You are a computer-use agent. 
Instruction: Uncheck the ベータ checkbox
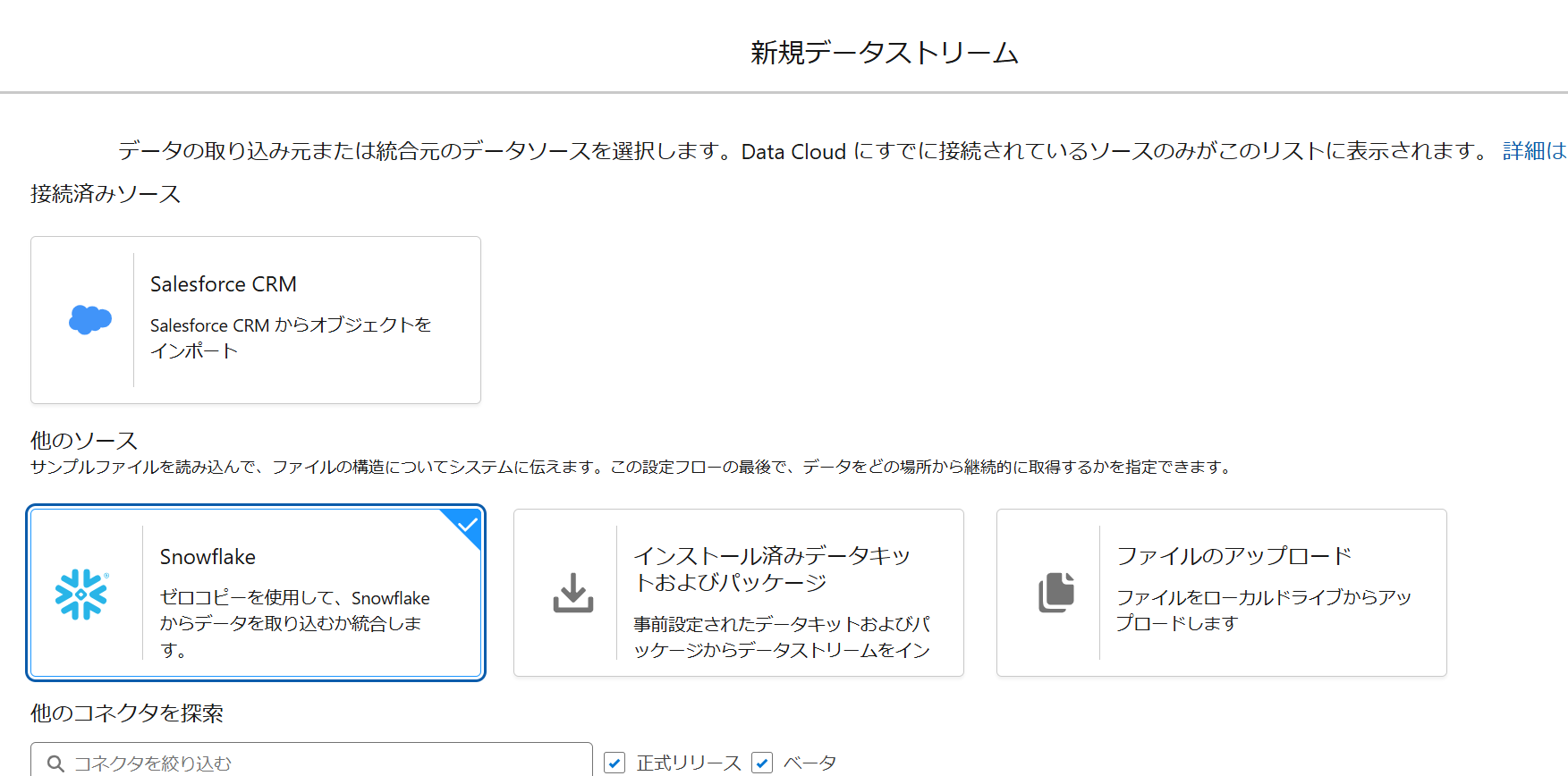tap(762, 763)
